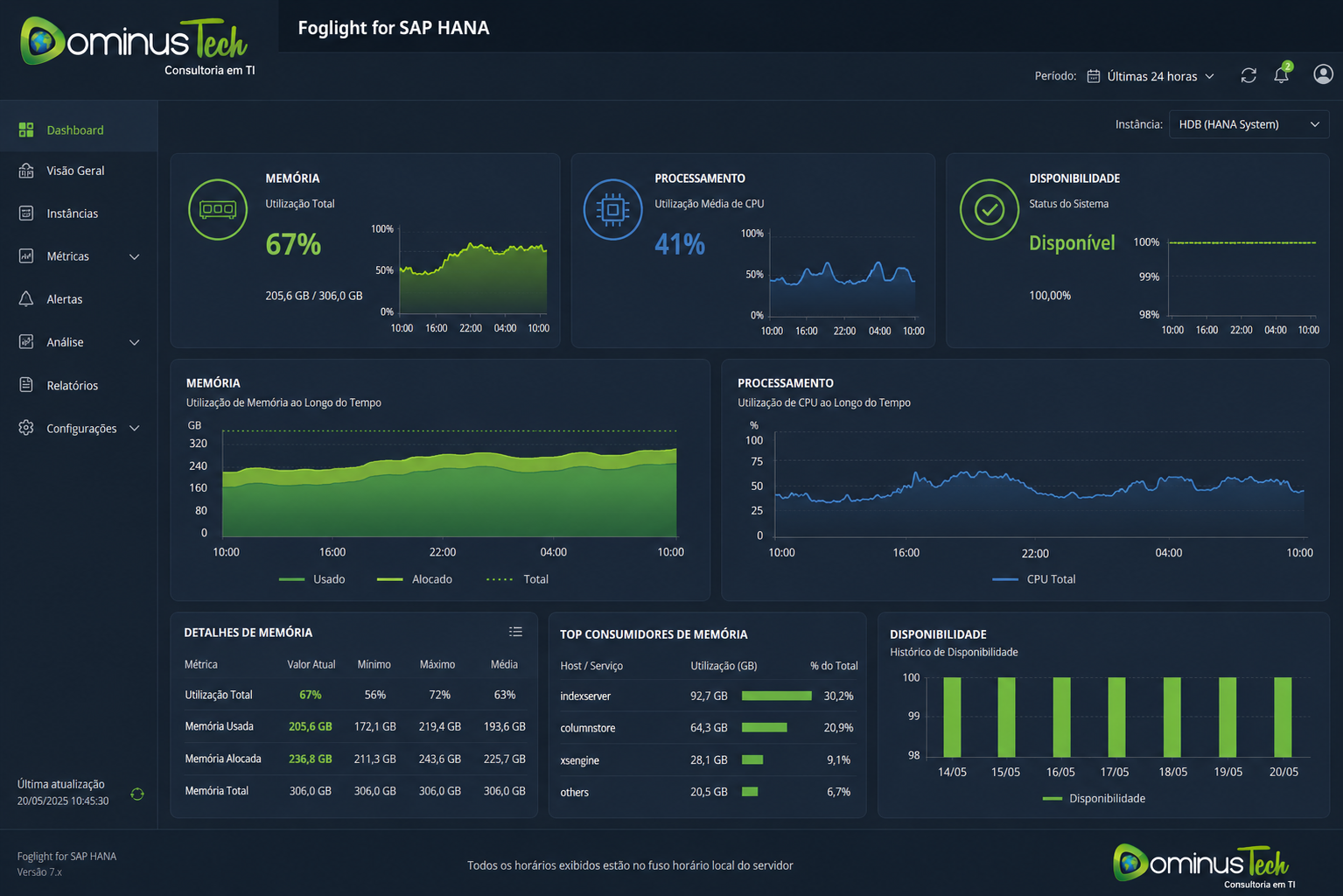Click the Memória Total metric row label
This screenshot has width=1343, height=896.
(x=217, y=790)
